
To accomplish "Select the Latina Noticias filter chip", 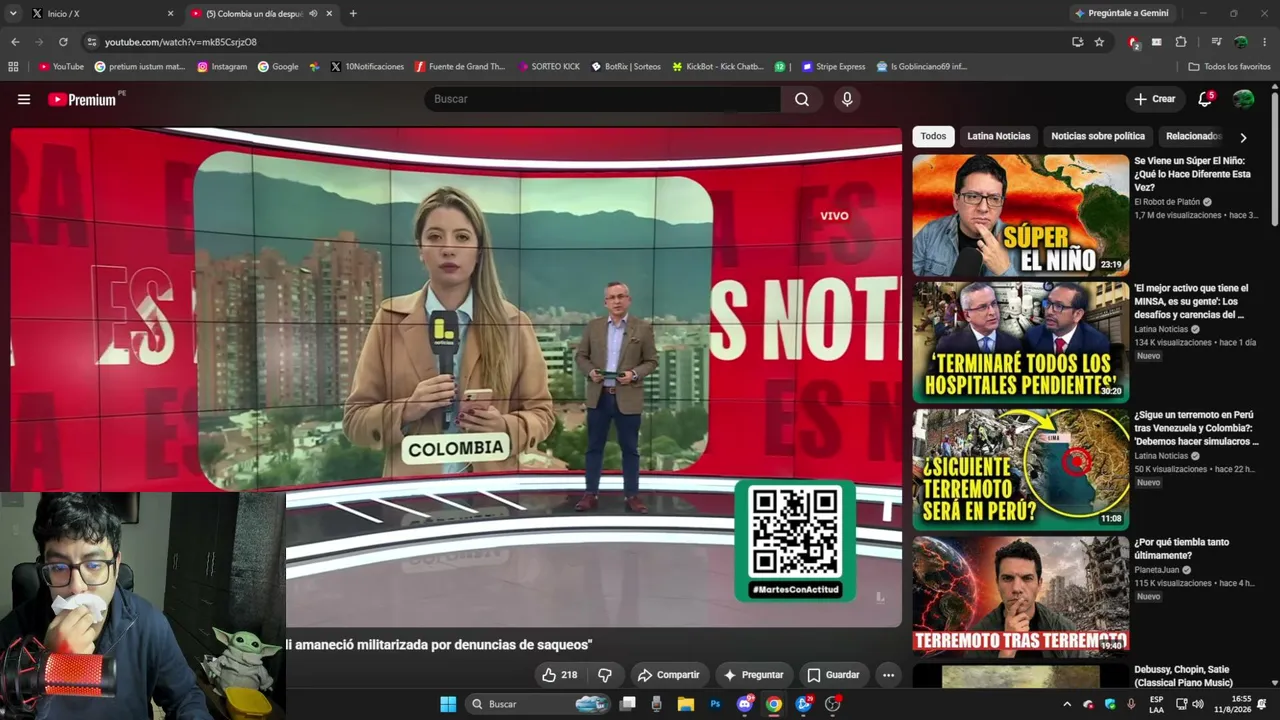I will click(998, 136).
